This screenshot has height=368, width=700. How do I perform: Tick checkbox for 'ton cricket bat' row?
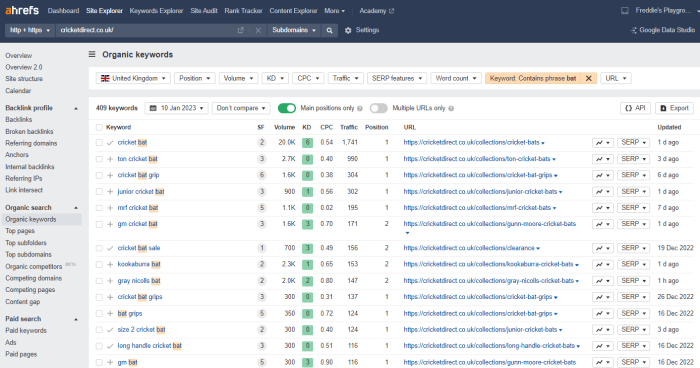click(99, 159)
